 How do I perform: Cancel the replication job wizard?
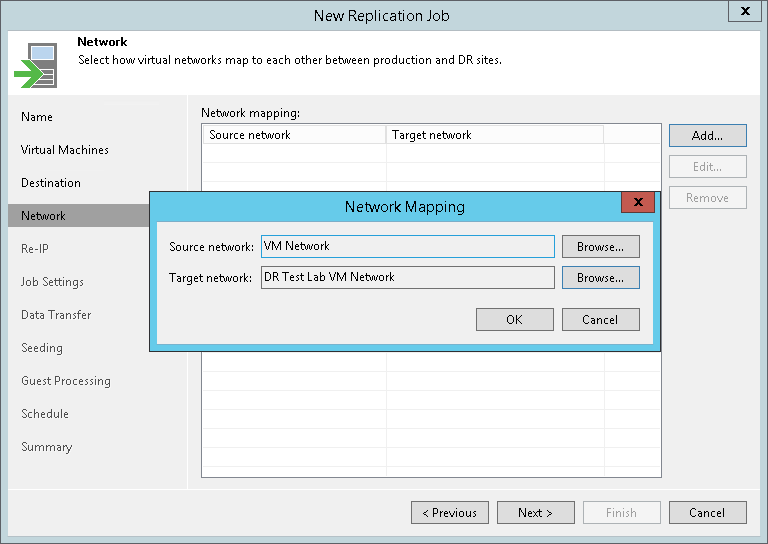(x=708, y=513)
